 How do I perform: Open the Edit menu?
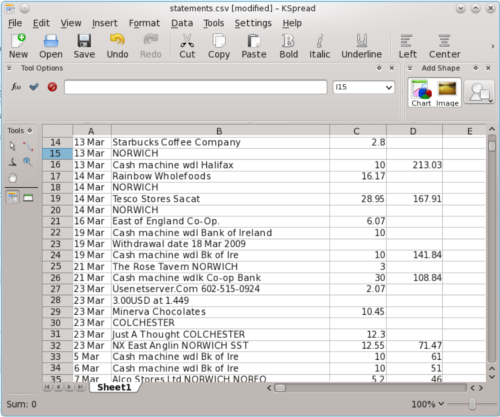tap(41, 23)
